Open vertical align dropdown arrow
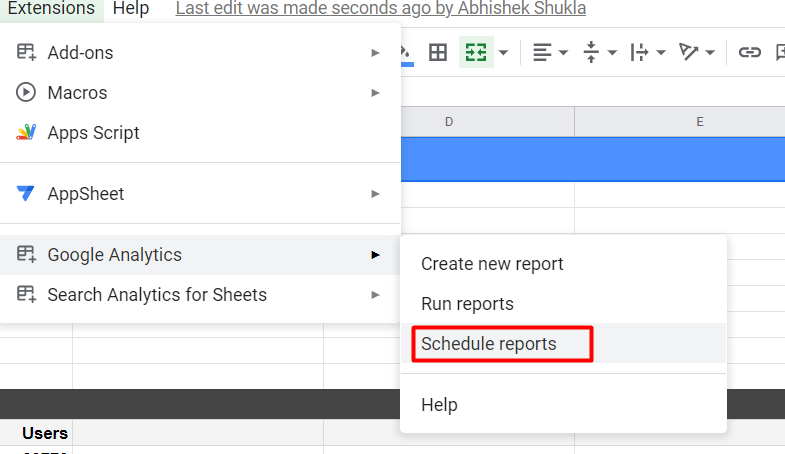The height and width of the screenshot is (454, 785). tap(612, 52)
